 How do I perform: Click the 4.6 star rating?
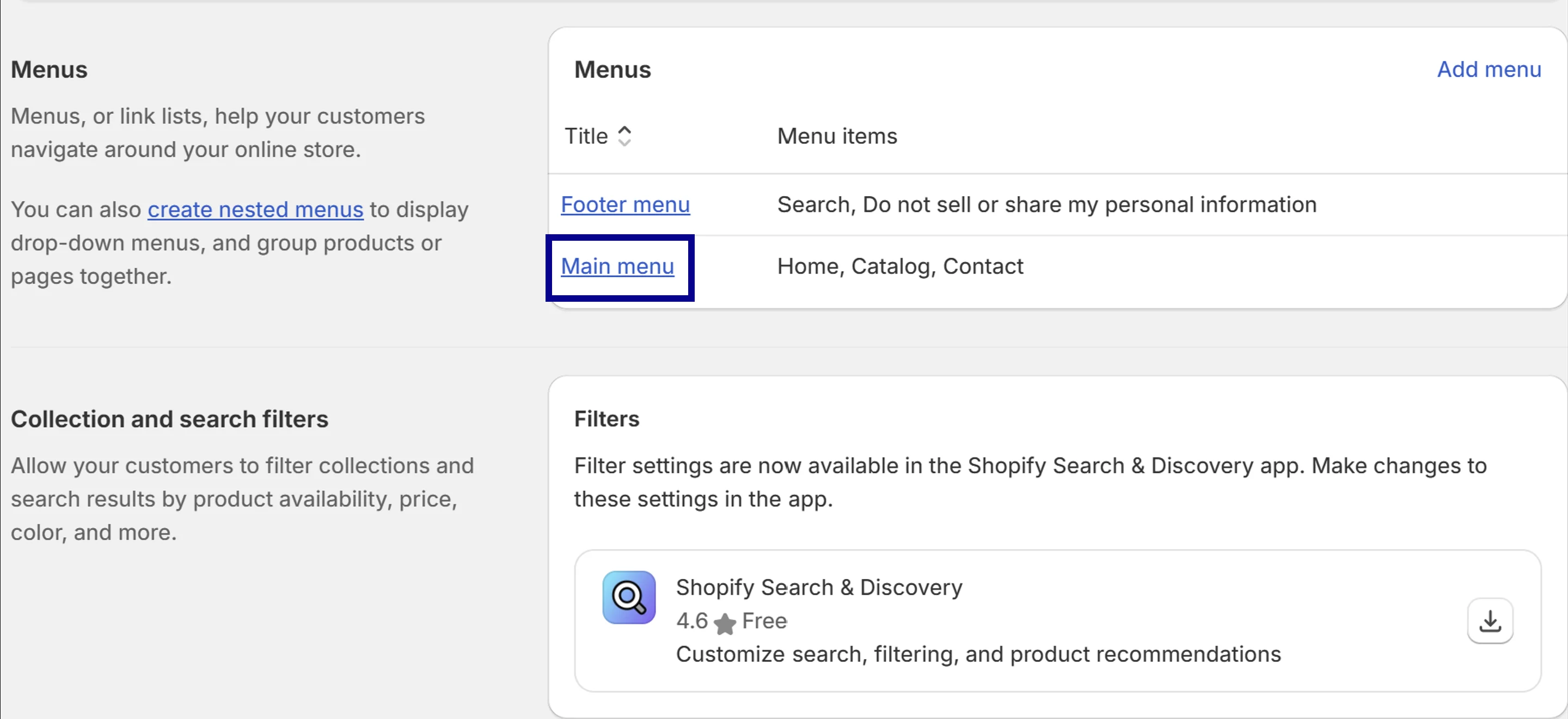pos(707,621)
